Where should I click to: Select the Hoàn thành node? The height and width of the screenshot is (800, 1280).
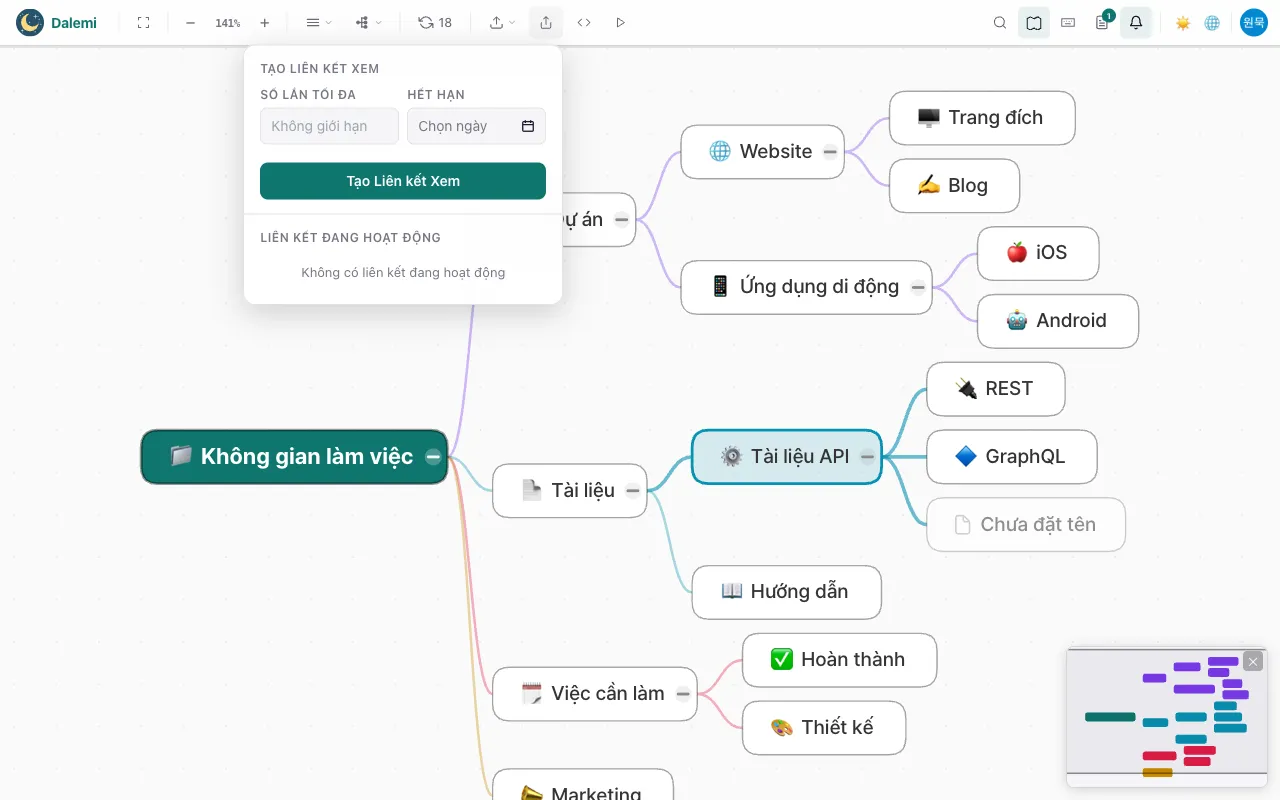[x=840, y=660]
